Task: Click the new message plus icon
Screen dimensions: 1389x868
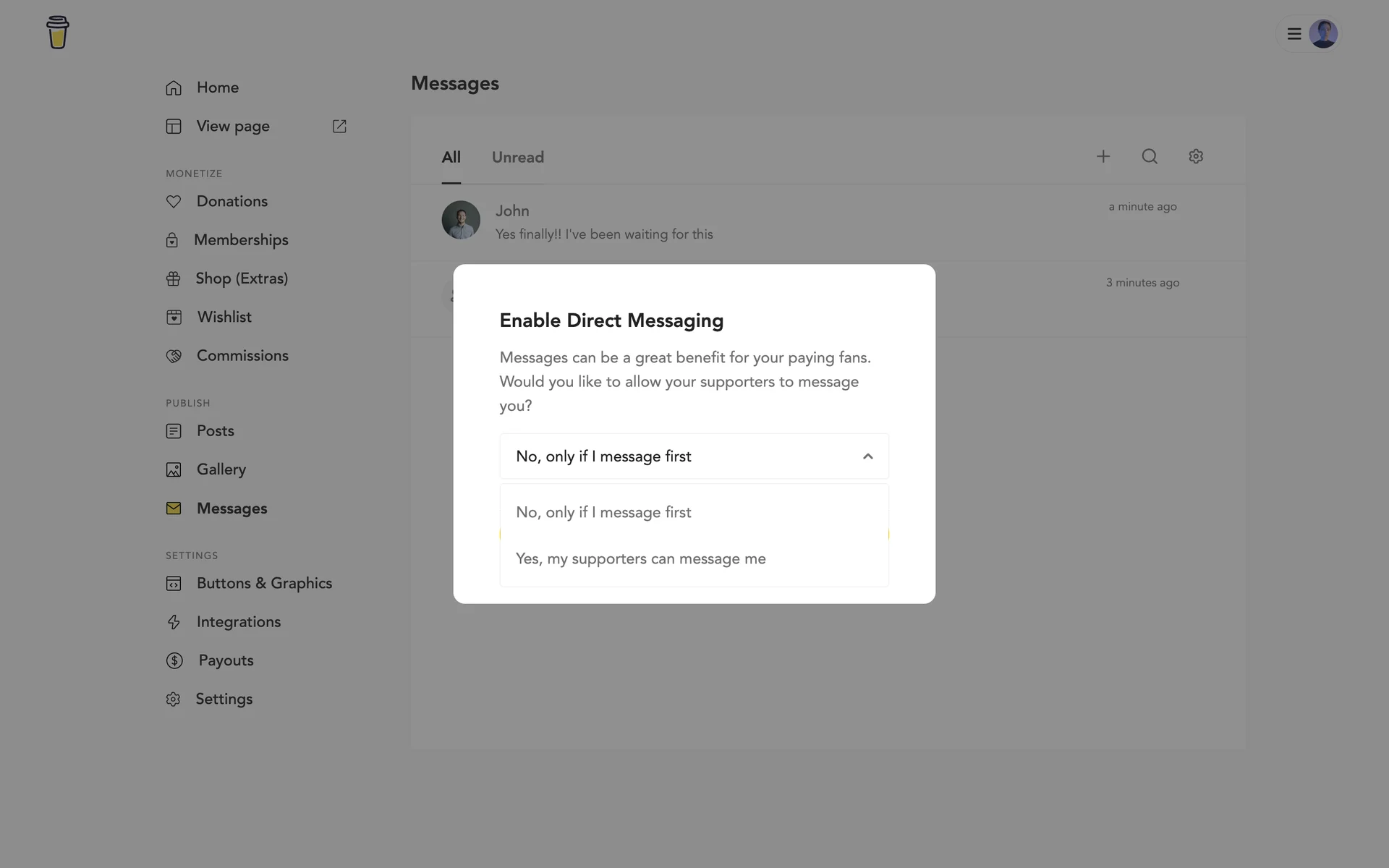Action: [x=1103, y=156]
